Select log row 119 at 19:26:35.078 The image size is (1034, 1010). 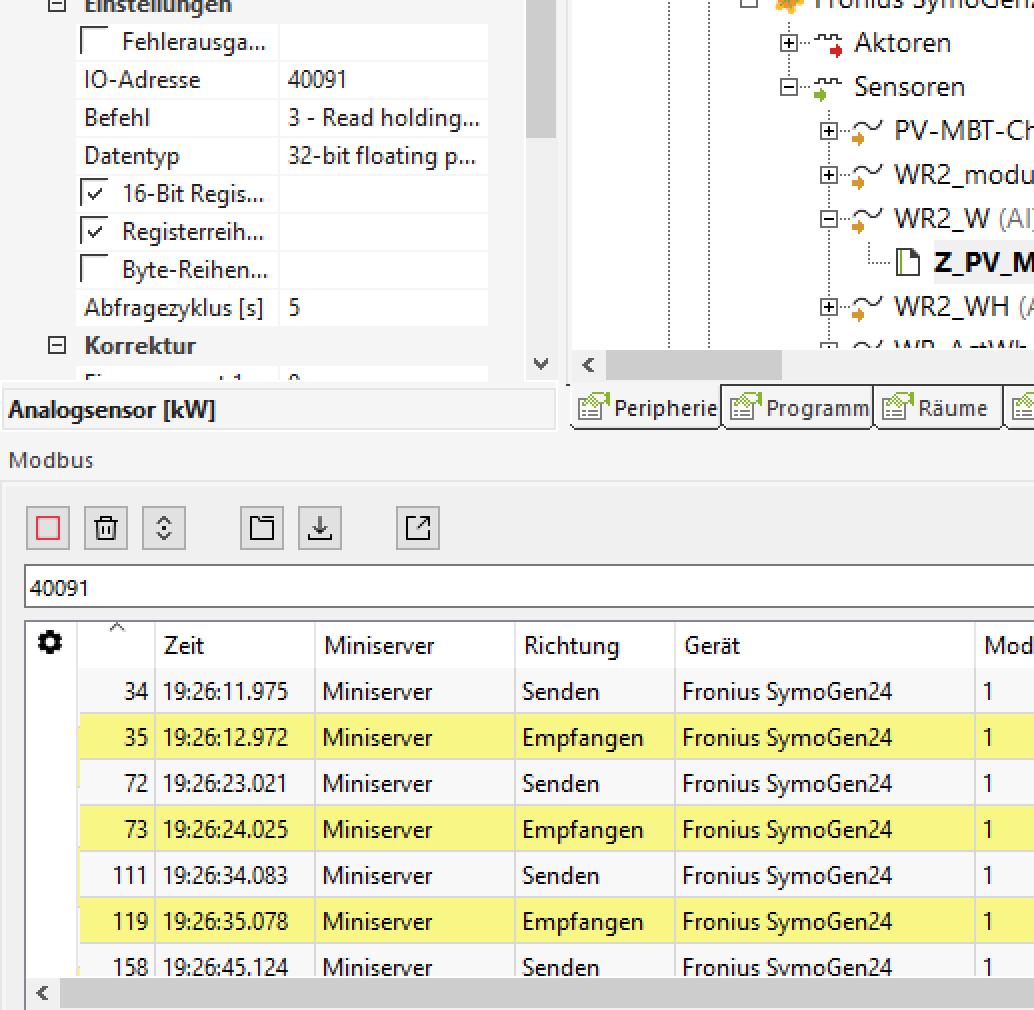coord(557,921)
